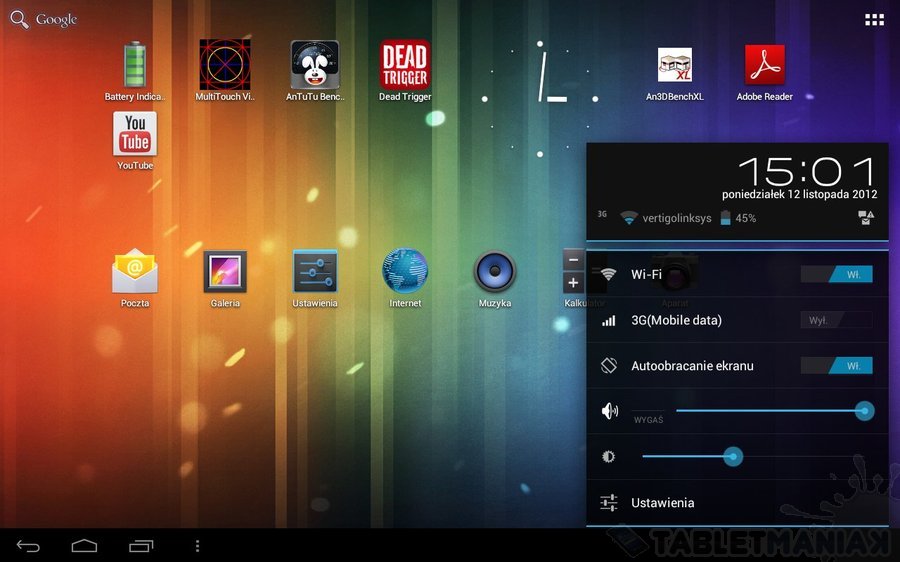The image size is (900, 562).
Task: Open the recent apps view
Action: tap(141, 545)
